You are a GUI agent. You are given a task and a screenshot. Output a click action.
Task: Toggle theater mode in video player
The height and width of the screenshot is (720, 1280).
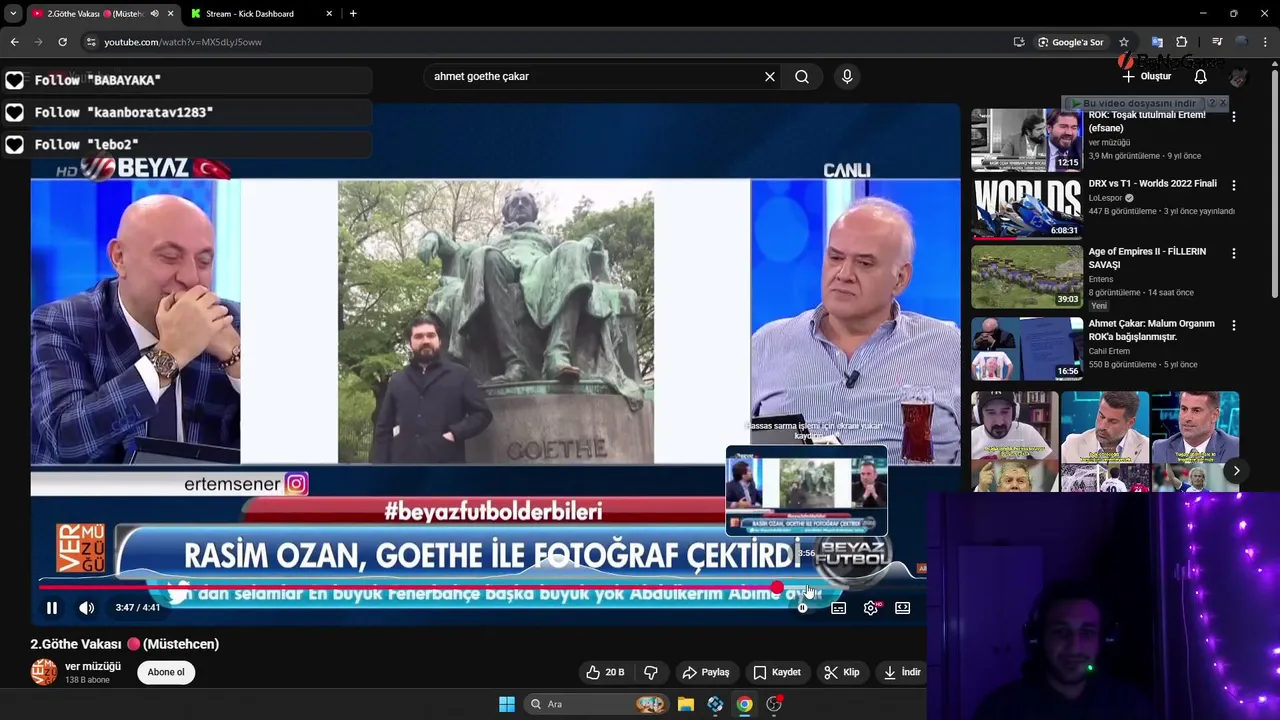903,607
